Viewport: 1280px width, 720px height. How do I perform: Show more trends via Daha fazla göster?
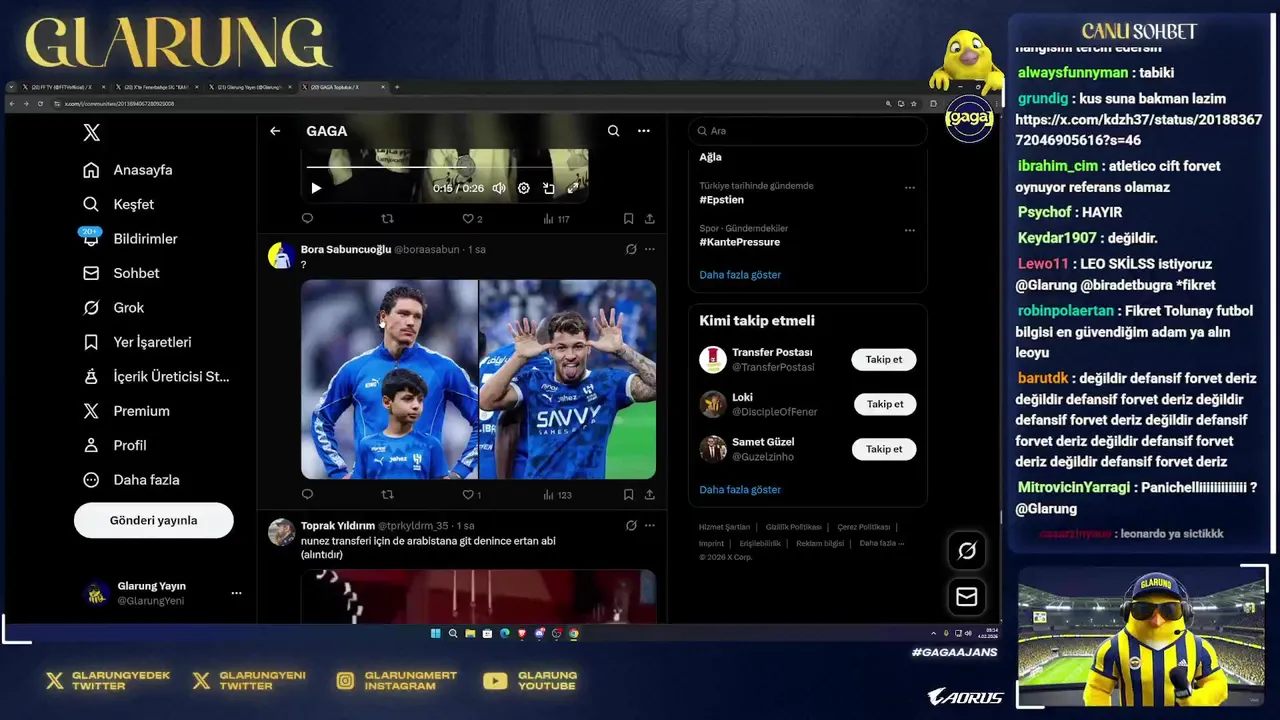[740, 275]
